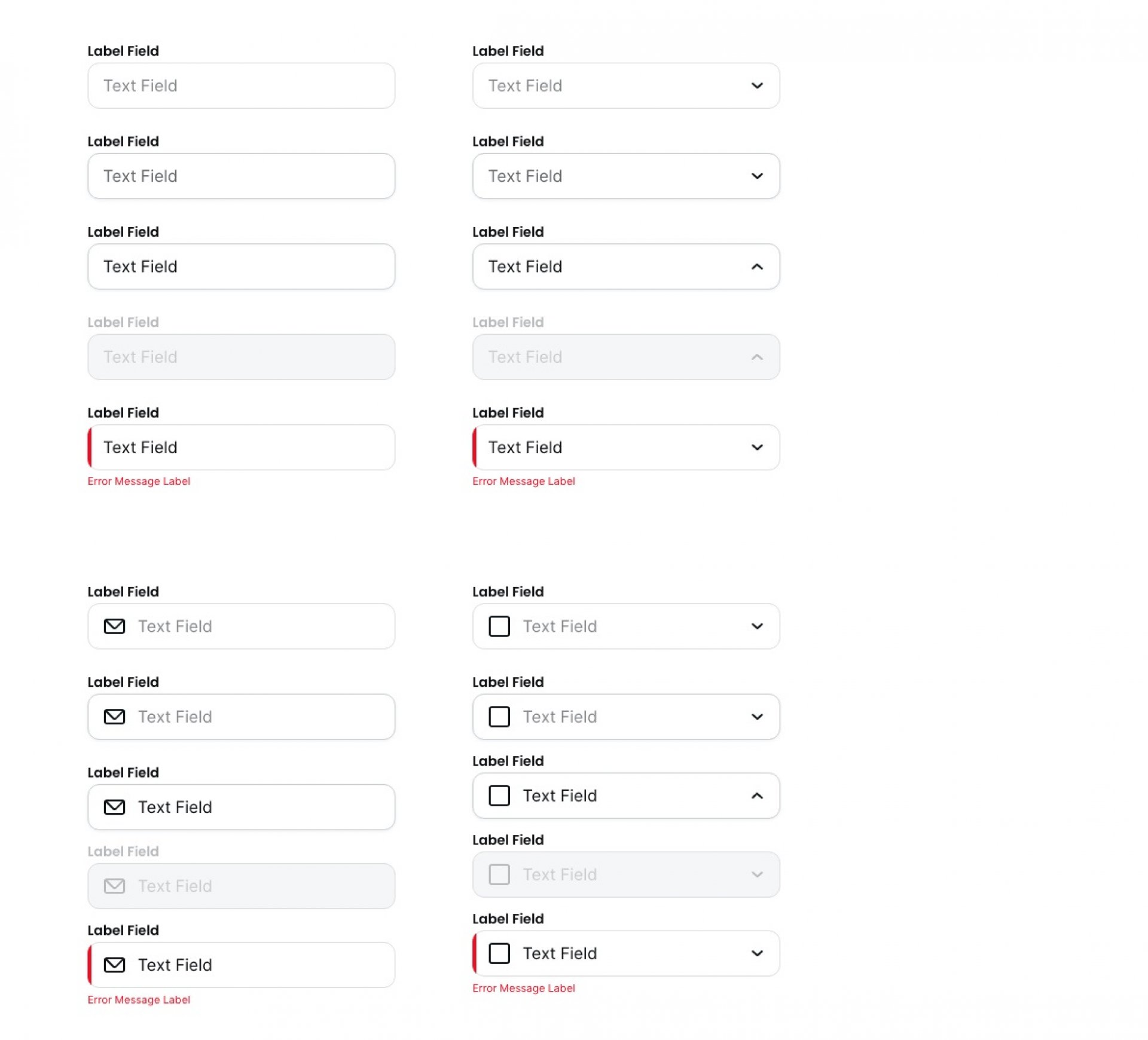The image size is (1148, 1040).
Task: Click plain disabled grey input without icon or chevron
Action: [x=241, y=357]
